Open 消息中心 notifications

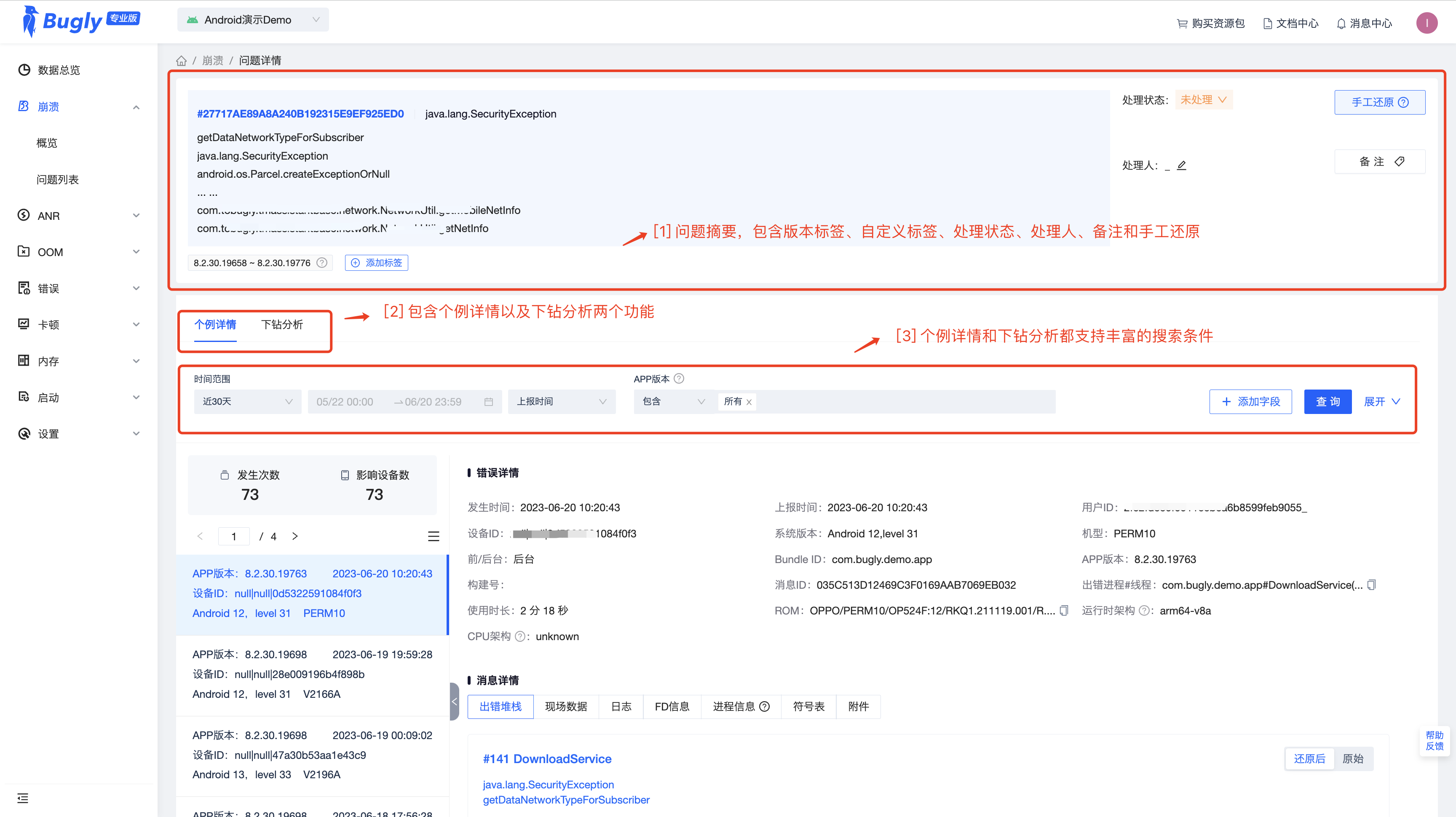[x=1364, y=23]
